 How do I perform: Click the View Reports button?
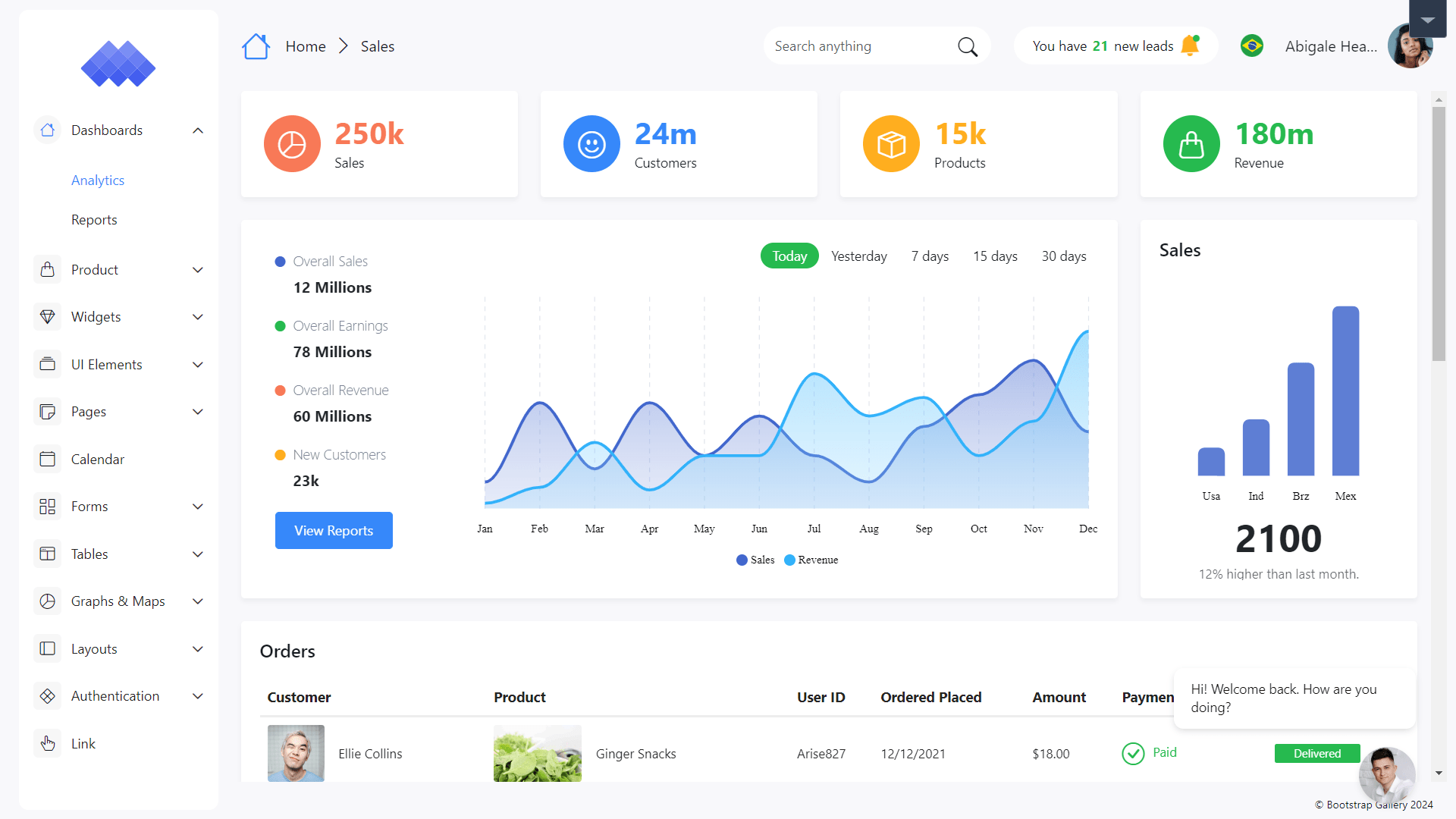334,530
